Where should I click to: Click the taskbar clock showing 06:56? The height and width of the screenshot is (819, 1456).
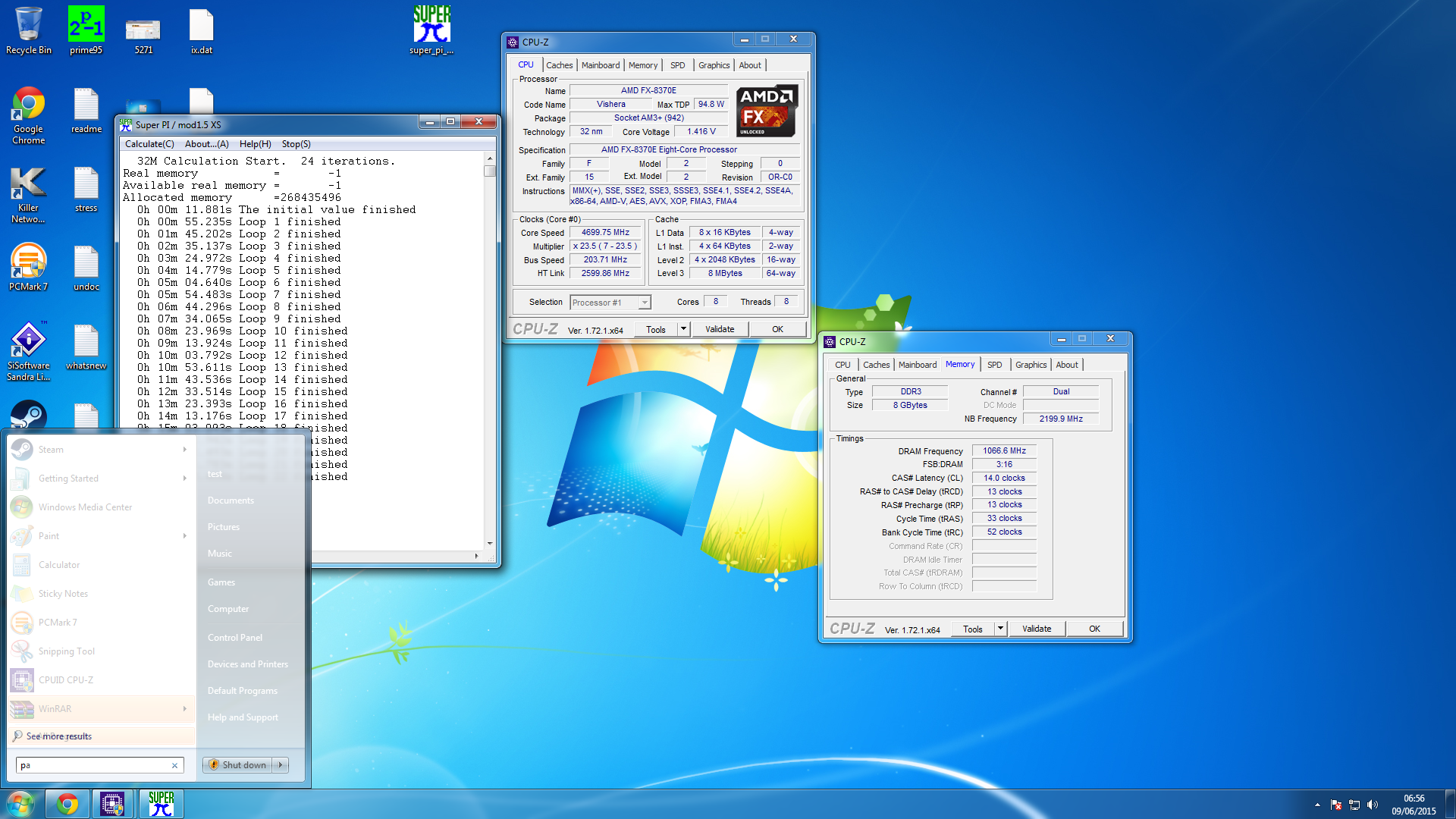(1414, 805)
